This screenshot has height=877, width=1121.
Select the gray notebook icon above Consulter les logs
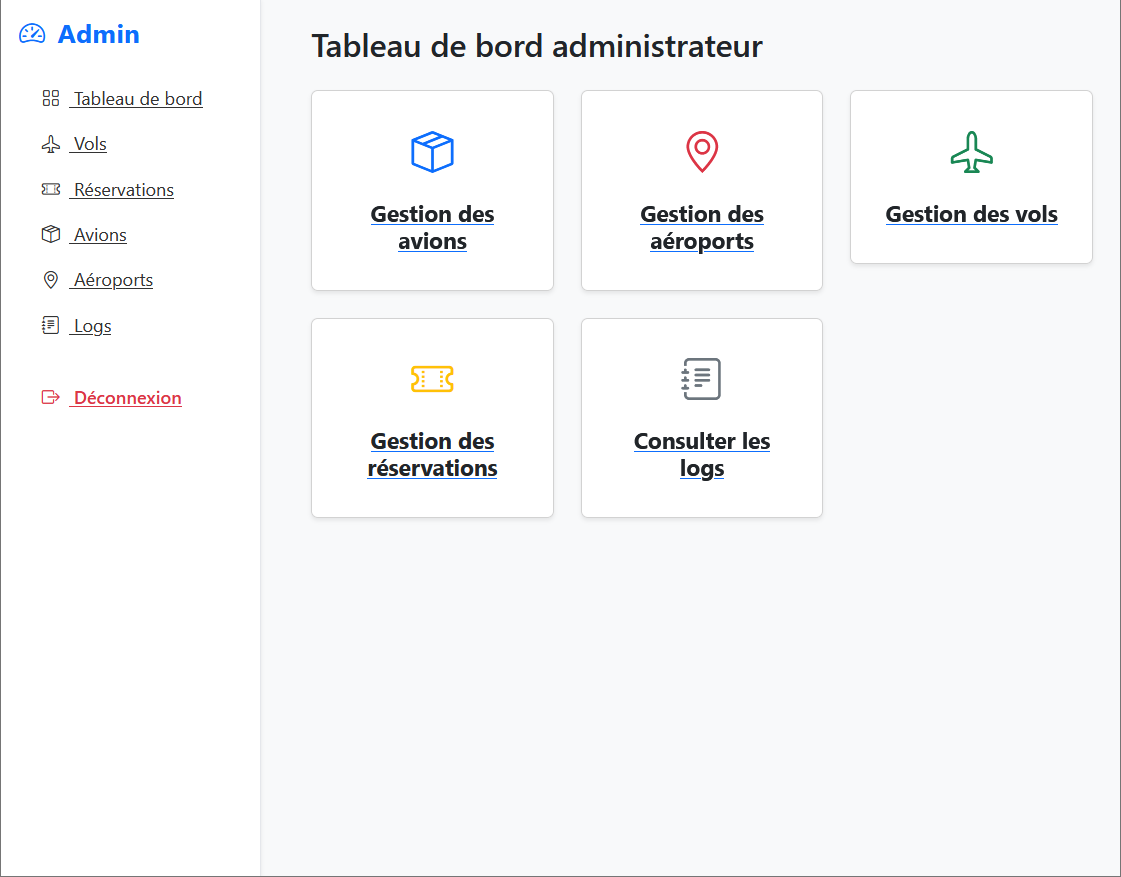coord(701,379)
